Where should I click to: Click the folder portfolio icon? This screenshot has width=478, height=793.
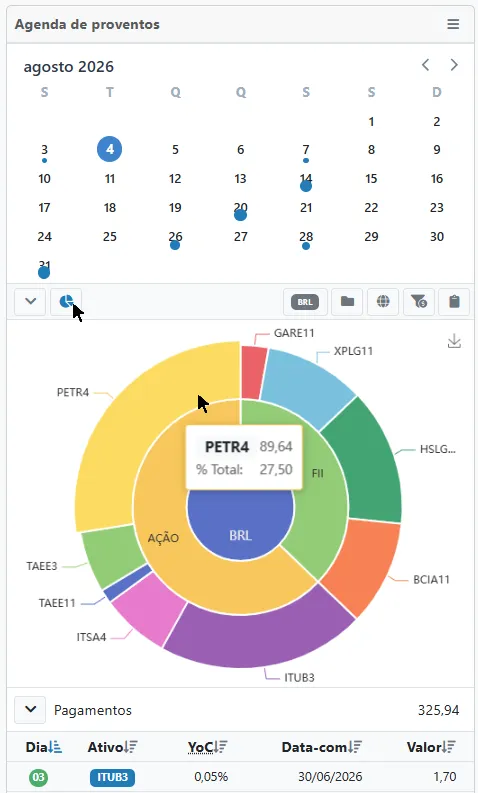[x=347, y=302]
